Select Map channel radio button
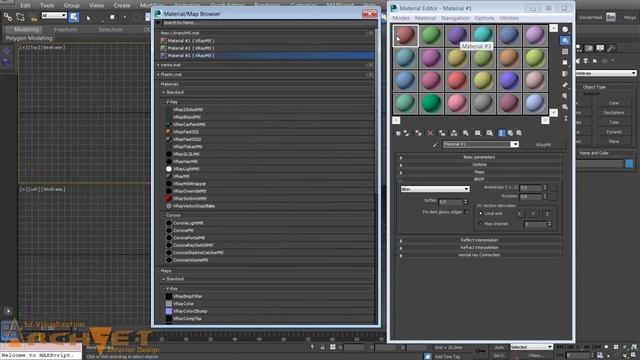Viewport: 640px width, 360px height. pos(480,224)
